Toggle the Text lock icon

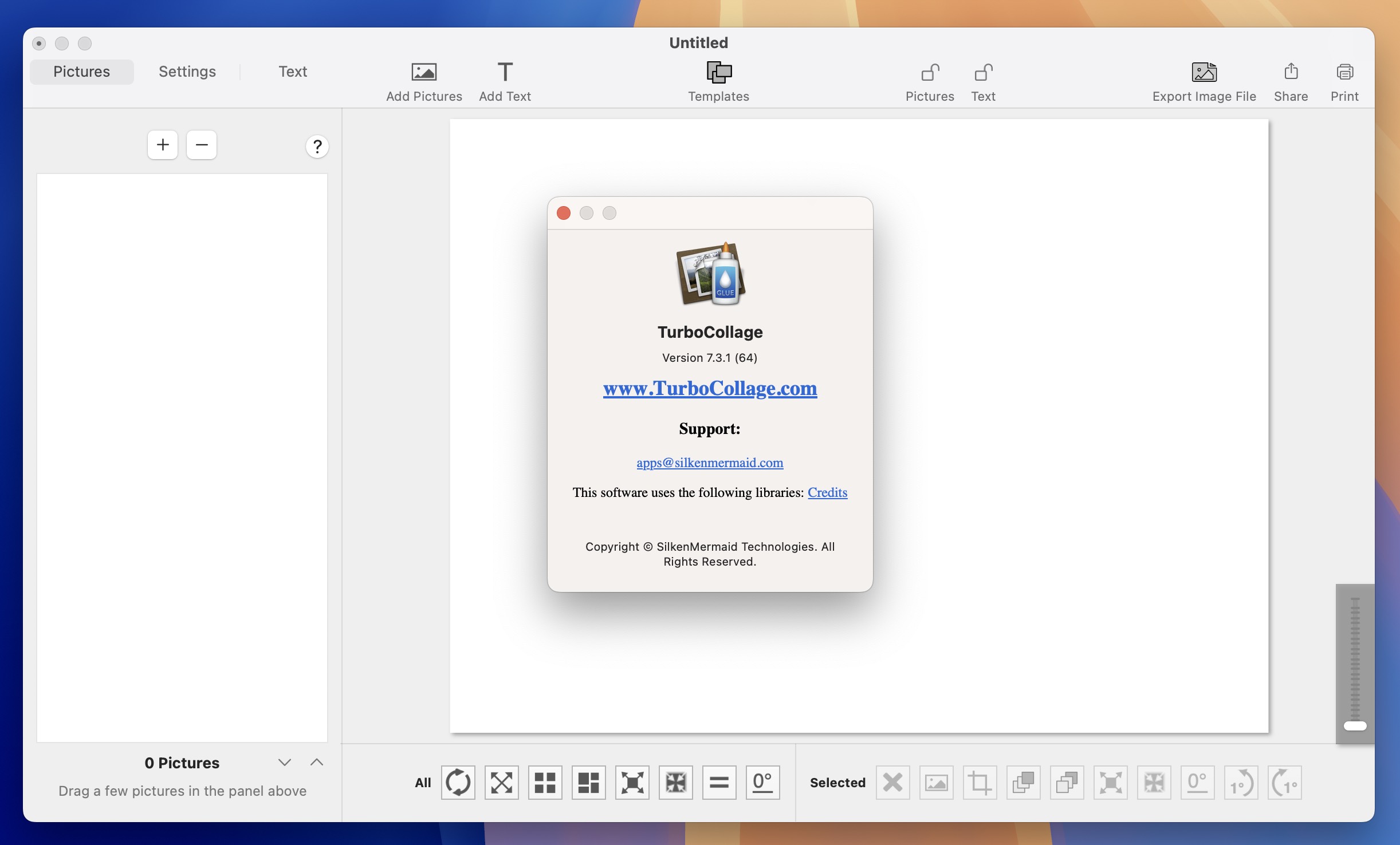pyautogui.click(x=983, y=72)
